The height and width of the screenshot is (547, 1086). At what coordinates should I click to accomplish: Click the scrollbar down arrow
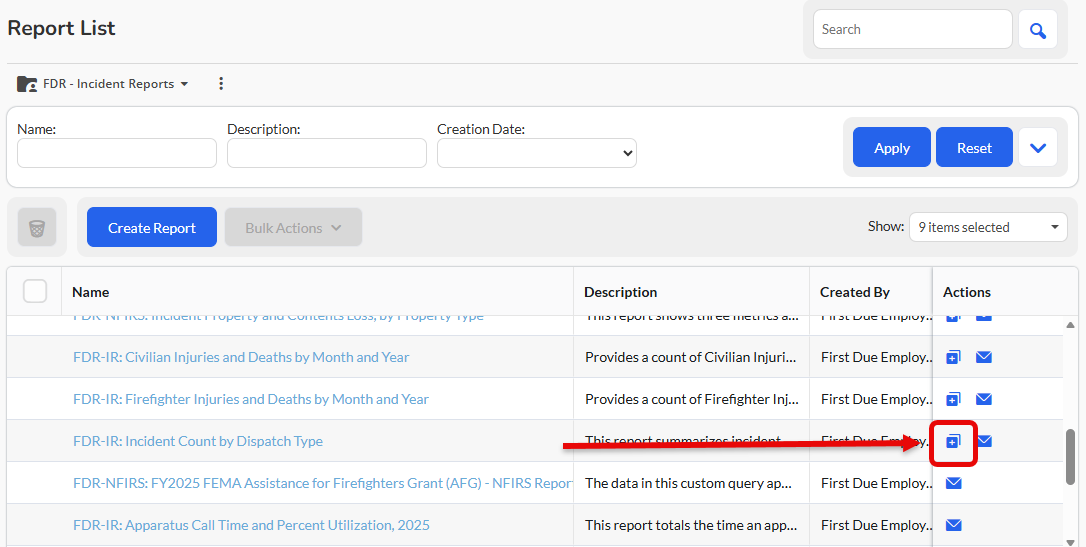(x=1071, y=541)
